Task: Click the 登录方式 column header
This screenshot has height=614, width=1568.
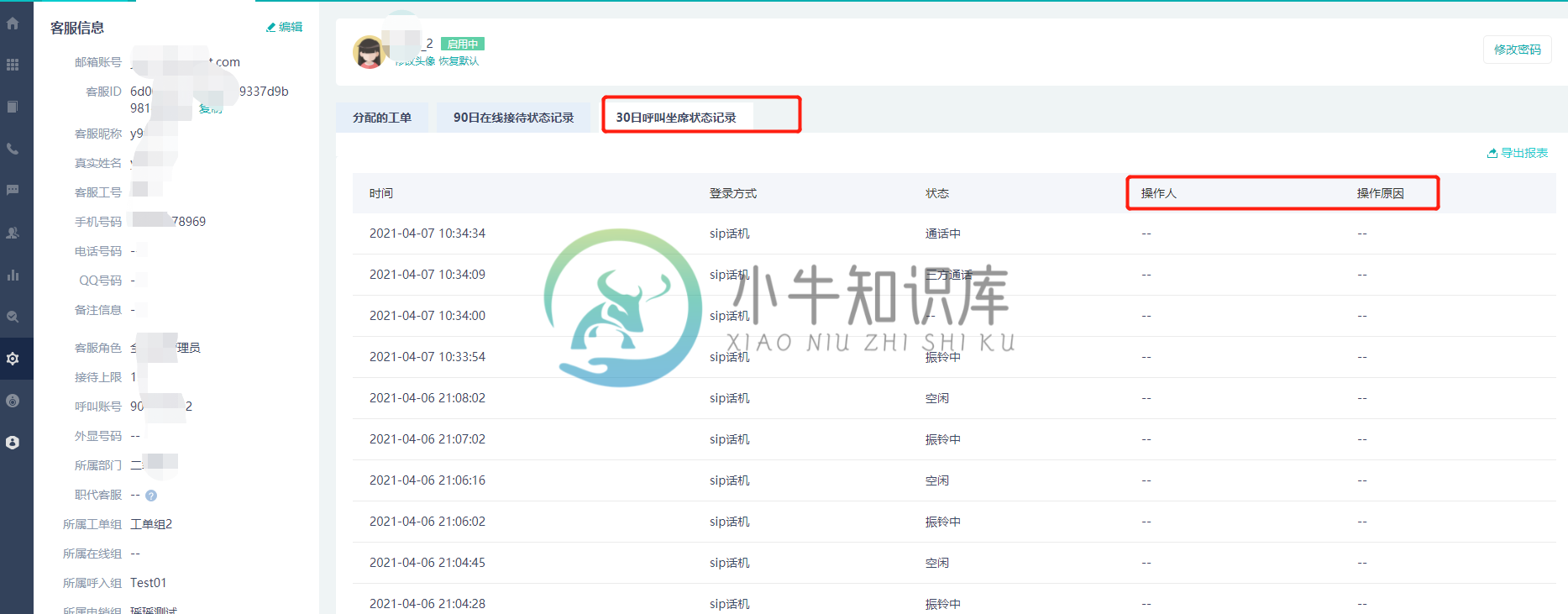Action: [733, 193]
